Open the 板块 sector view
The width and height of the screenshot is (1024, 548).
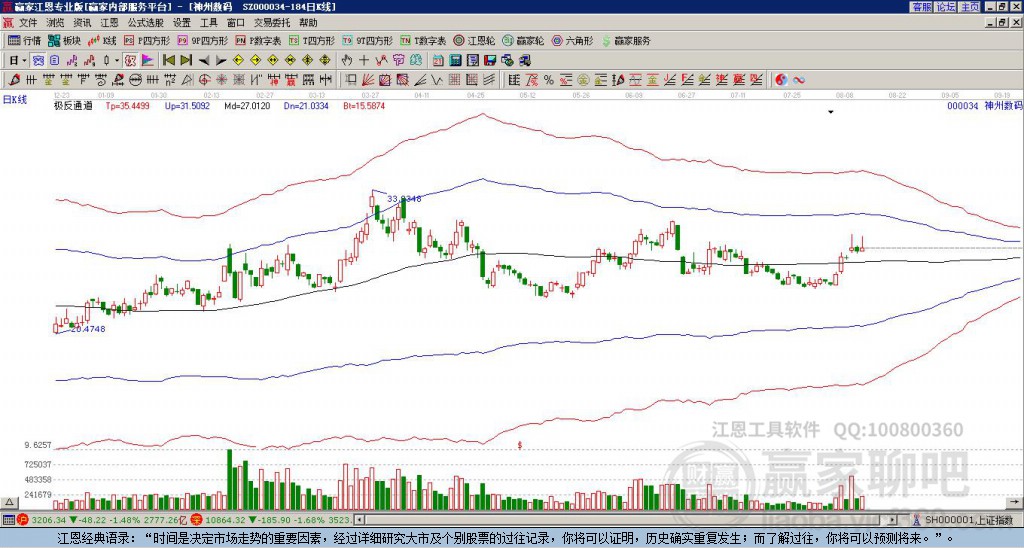pos(65,40)
